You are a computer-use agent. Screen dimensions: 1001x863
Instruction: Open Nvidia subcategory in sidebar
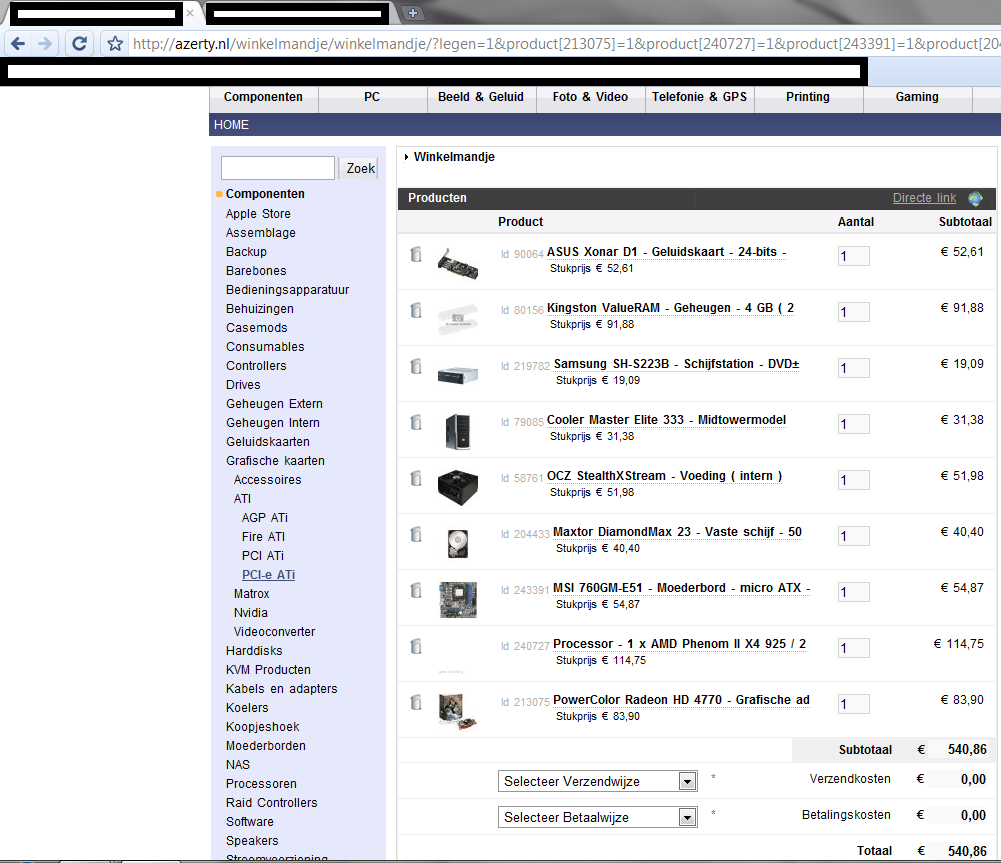point(250,613)
